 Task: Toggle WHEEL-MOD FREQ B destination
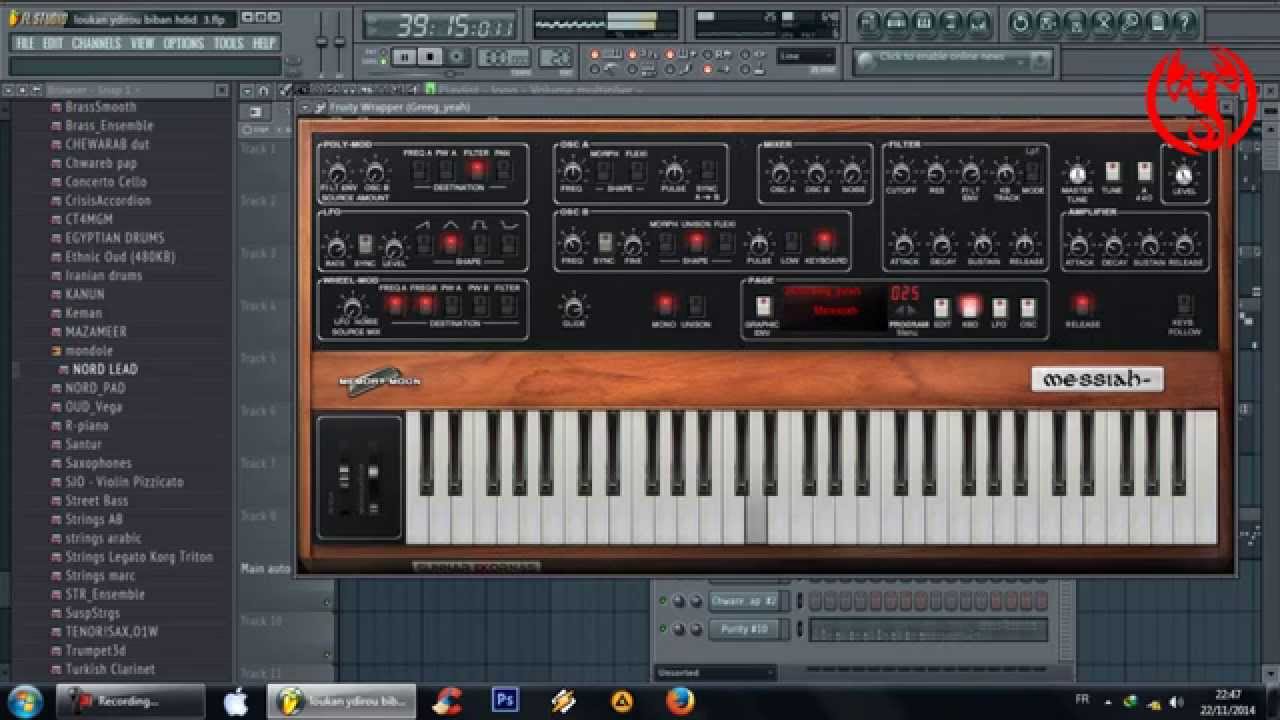(424, 305)
